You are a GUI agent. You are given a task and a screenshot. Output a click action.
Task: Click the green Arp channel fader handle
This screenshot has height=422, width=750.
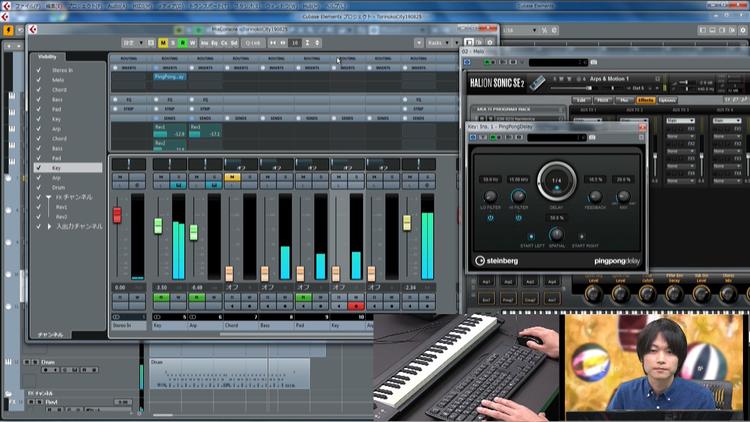tap(194, 232)
